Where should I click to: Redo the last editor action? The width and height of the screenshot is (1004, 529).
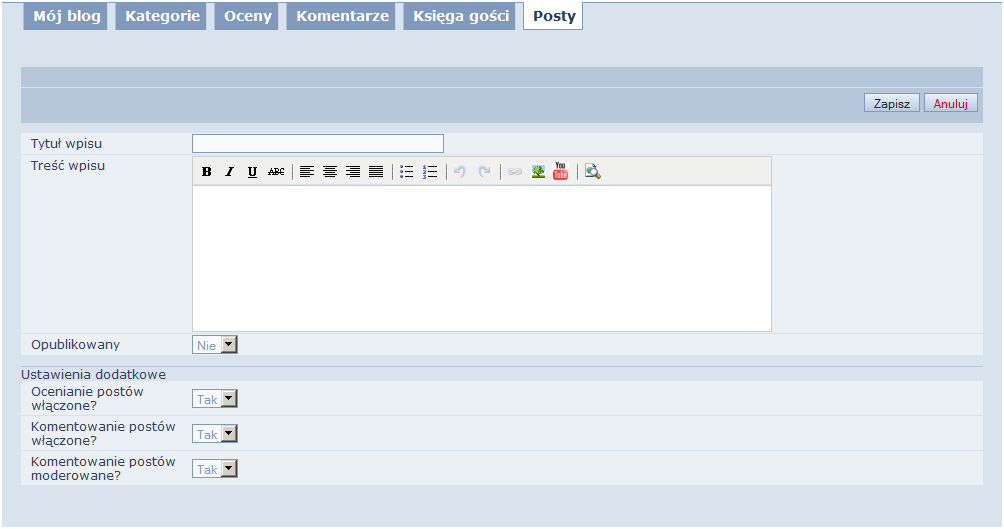point(484,172)
